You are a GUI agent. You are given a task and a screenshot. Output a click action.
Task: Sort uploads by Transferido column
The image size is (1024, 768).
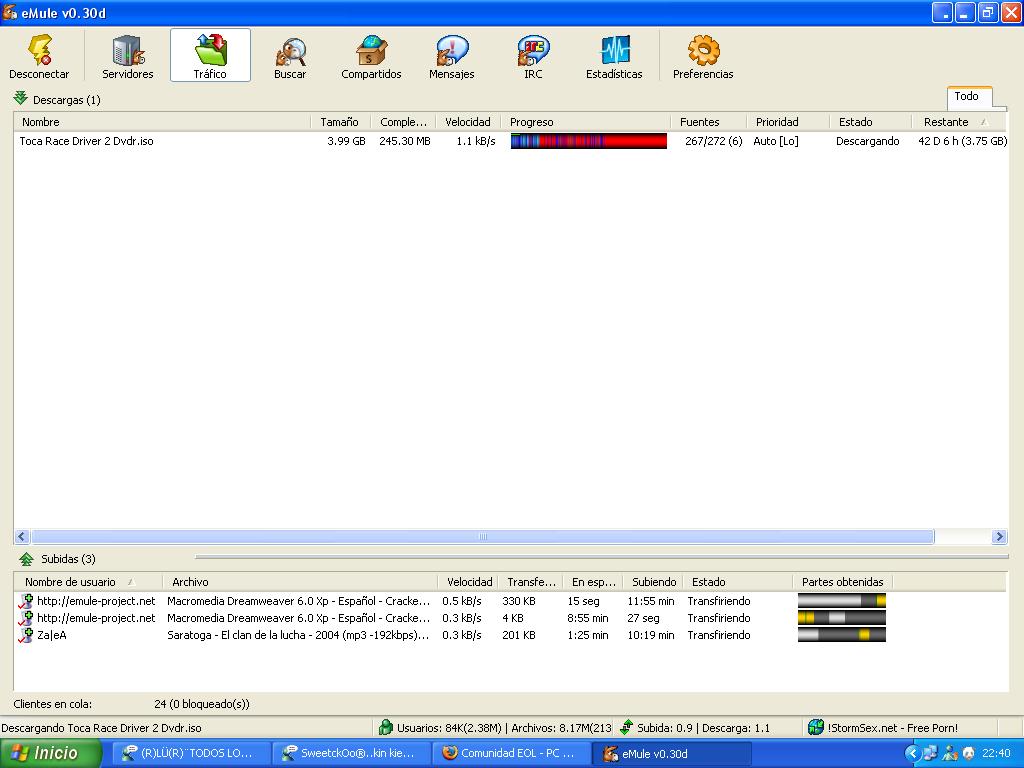coord(531,582)
